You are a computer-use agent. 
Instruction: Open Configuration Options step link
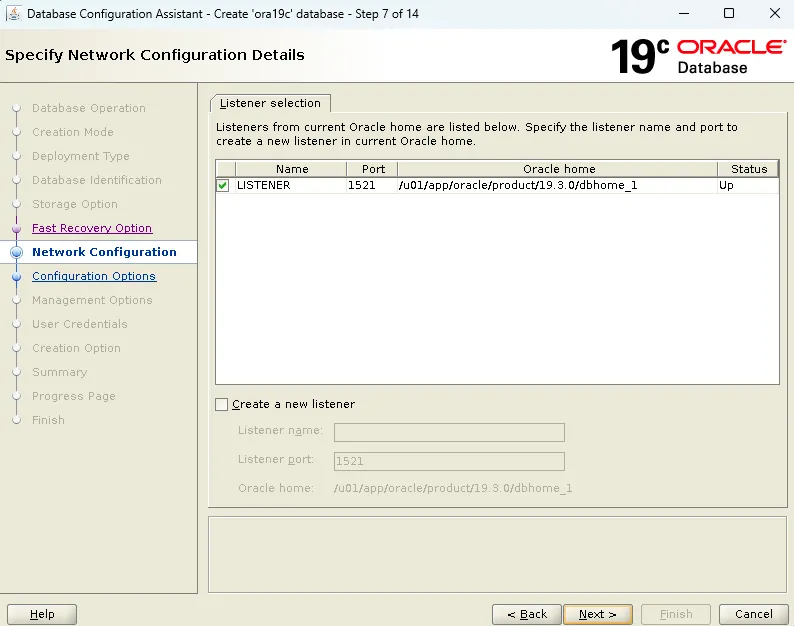pos(94,276)
